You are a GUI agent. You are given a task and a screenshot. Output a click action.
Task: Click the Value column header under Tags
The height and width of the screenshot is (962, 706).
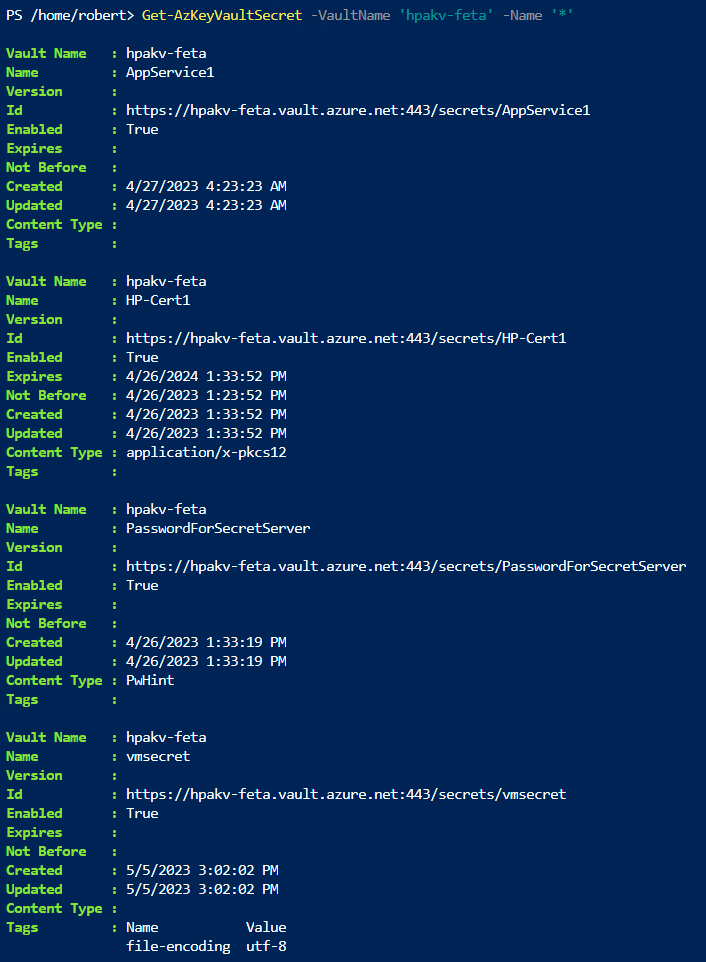pos(266,927)
